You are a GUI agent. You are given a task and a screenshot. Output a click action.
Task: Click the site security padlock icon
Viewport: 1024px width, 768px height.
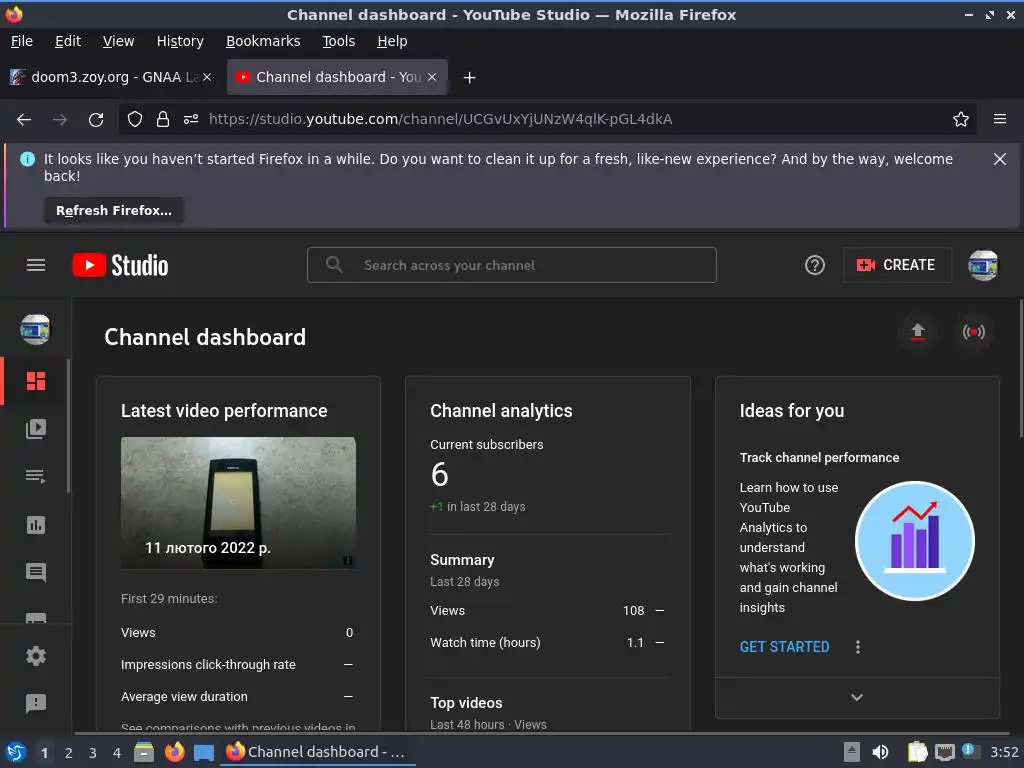click(x=163, y=120)
